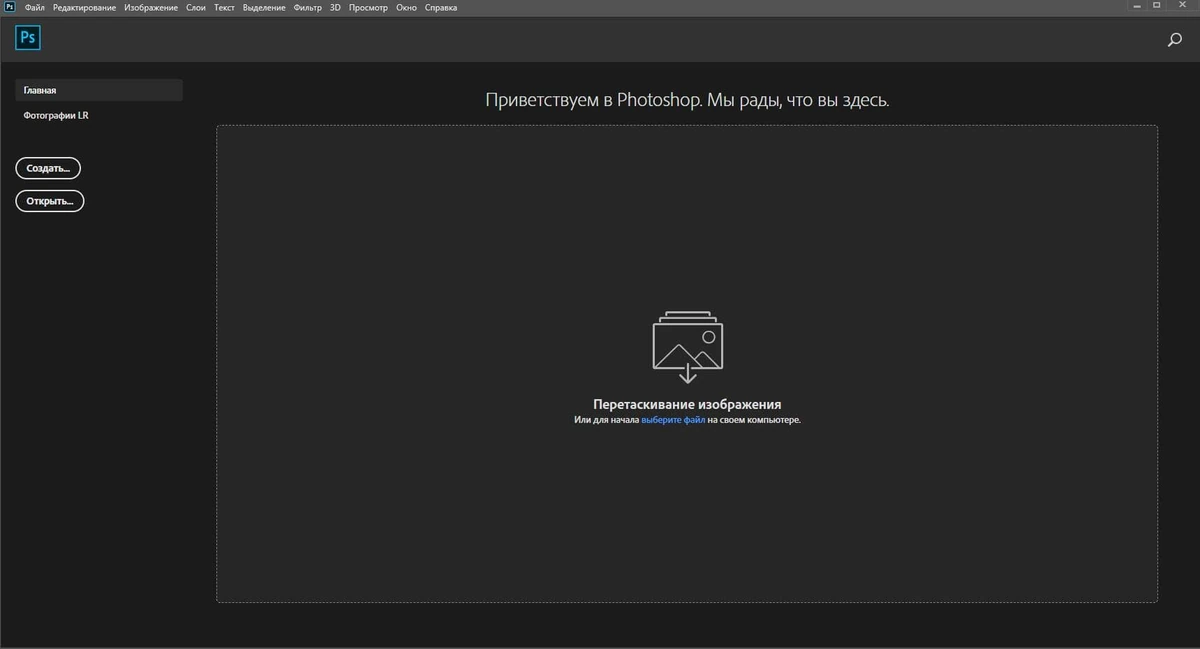Open the Изображение menu
The image size is (1200, 649).
(151, 7)
